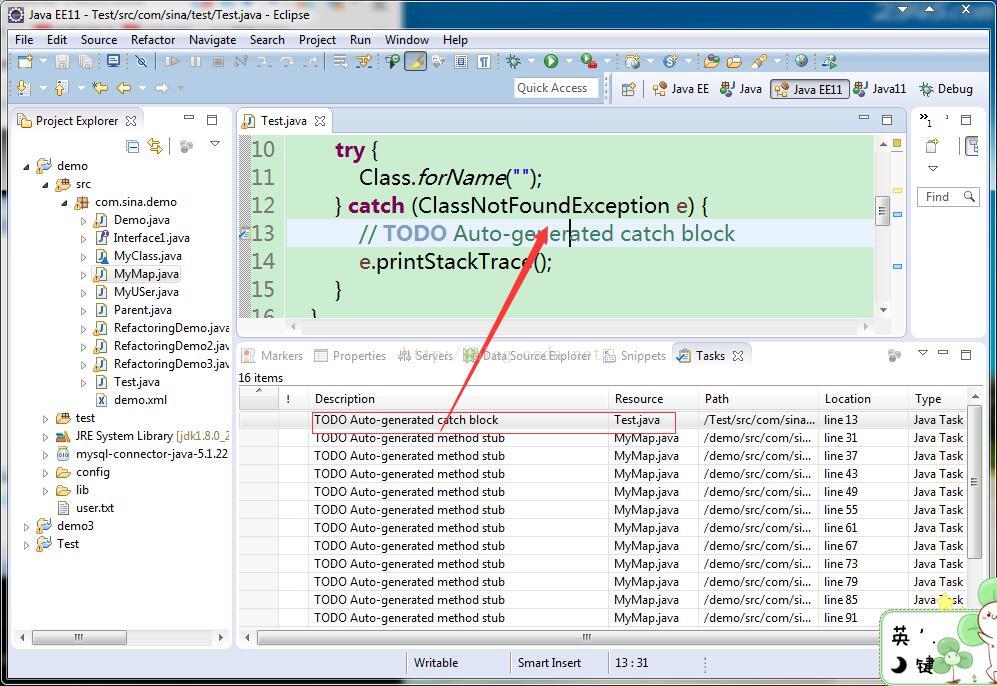Open the File menu

click(x=24, y=39)
